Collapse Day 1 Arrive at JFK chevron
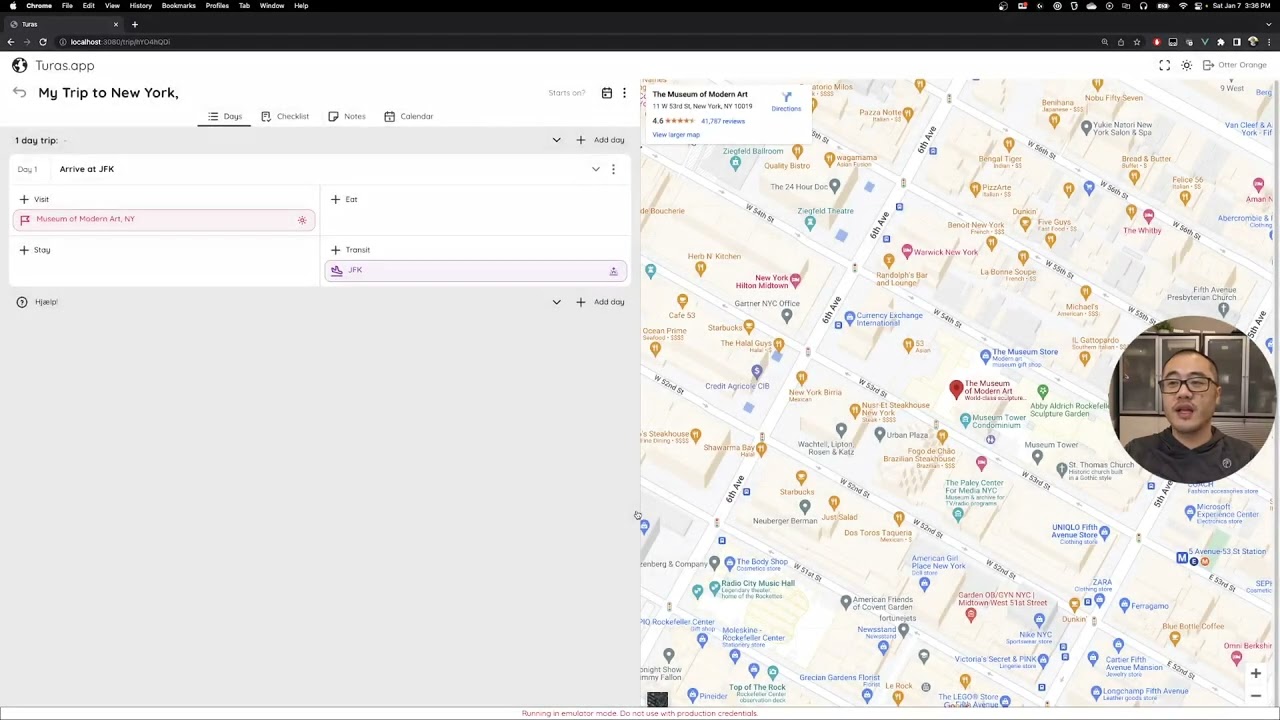Screen dimensions: 1280x720 tap(595, 169)
